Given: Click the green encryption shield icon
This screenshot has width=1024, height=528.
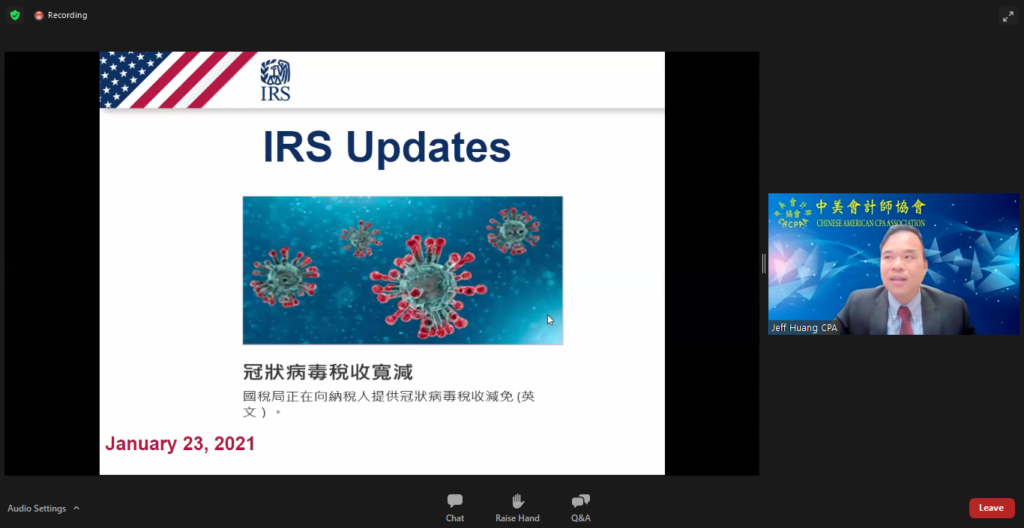Looking at the screenshot, I should (15, 15).
